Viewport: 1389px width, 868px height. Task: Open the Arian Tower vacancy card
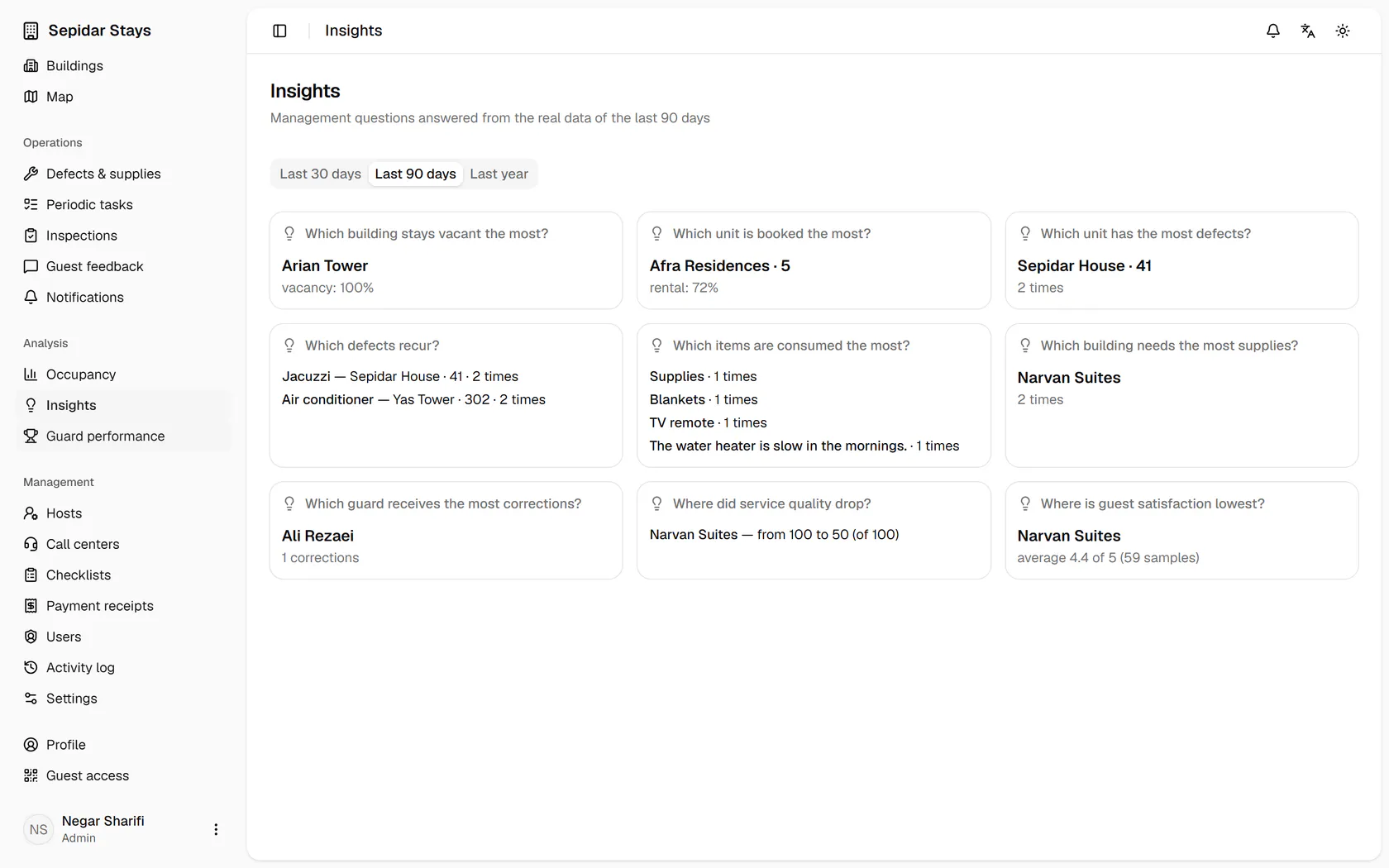coord(446,260)
